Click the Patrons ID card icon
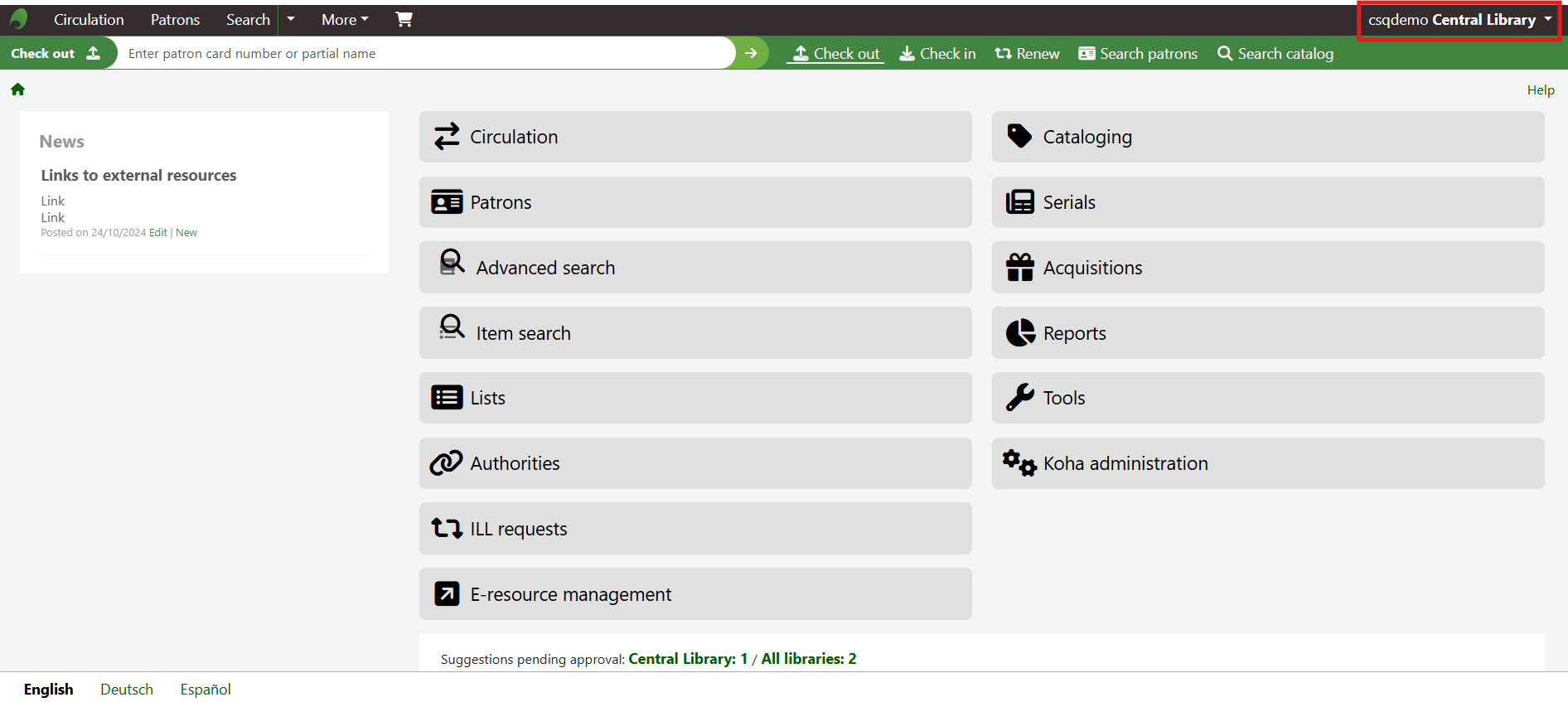Viewport: 1568px width, 702px height. pos(447,202)
